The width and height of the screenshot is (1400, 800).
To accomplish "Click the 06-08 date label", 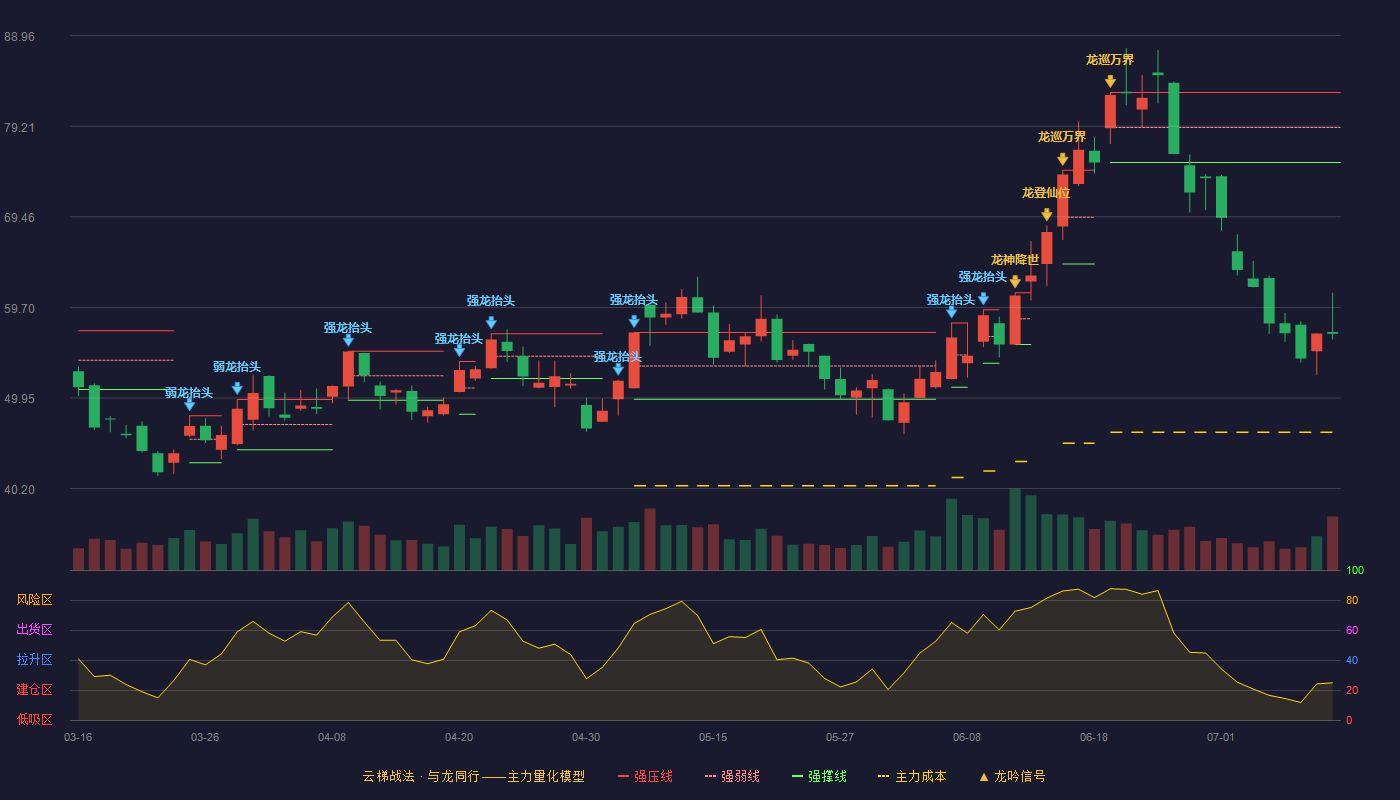I will pos(967,737).
